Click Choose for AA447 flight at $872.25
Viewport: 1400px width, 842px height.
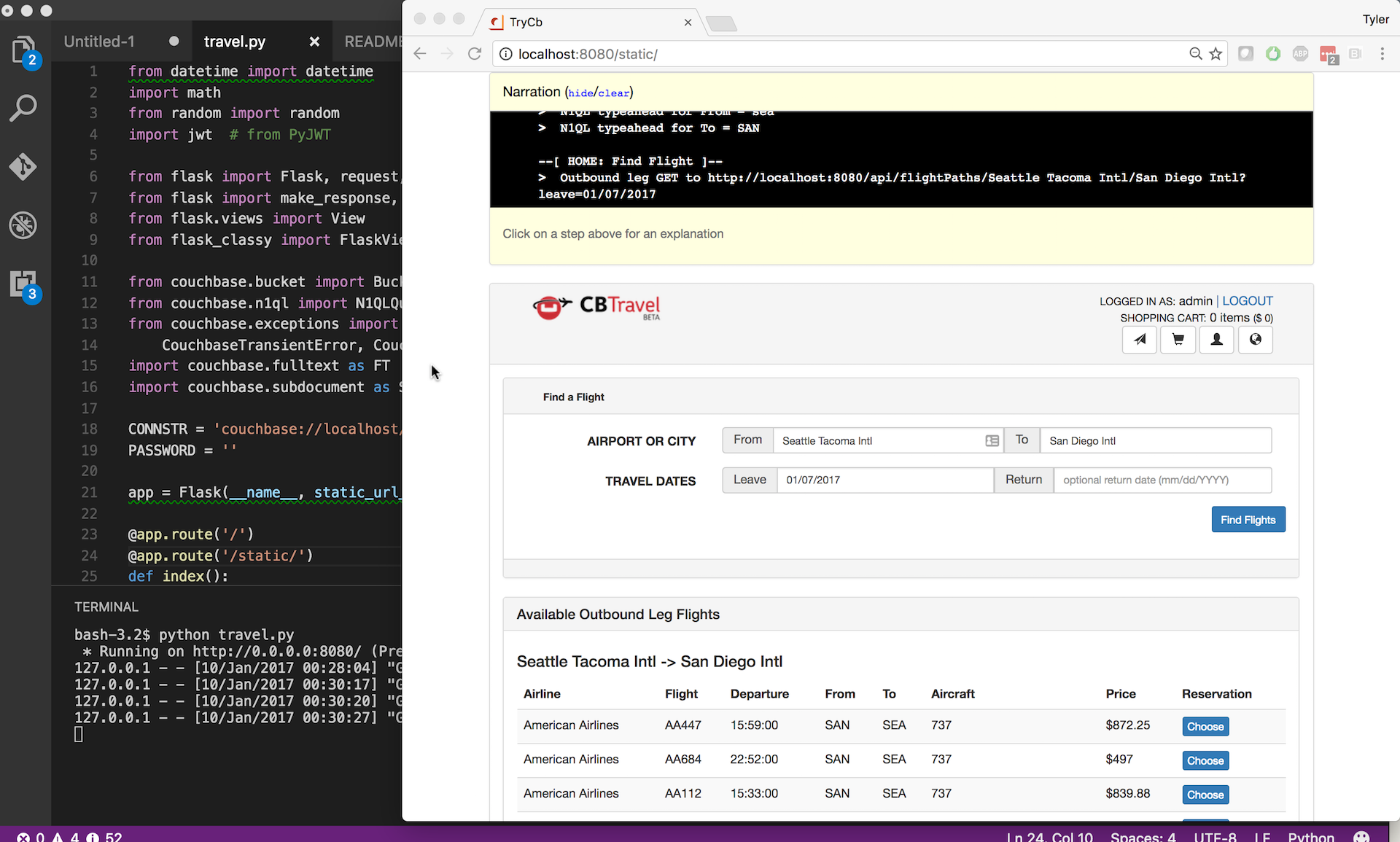pyautogui.click(x=1205, y=726)
